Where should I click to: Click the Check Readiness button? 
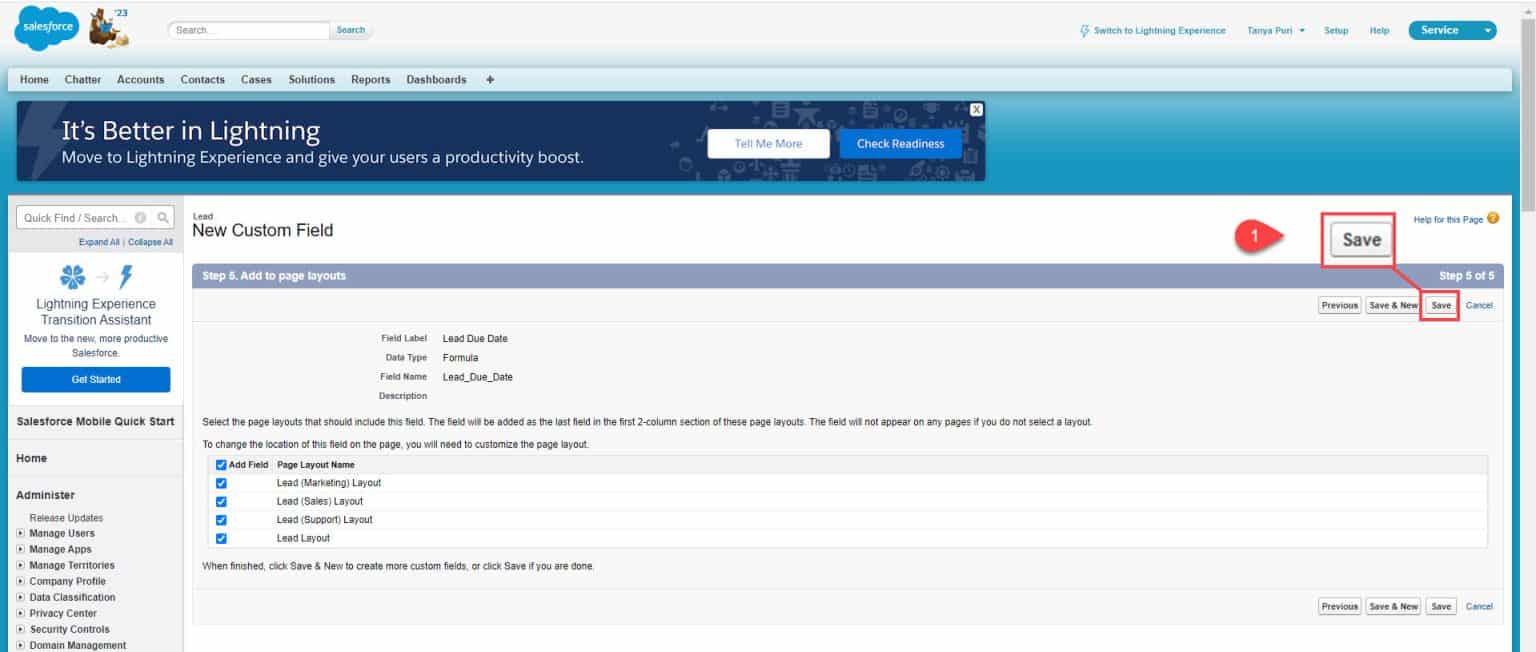click(900, 144)
